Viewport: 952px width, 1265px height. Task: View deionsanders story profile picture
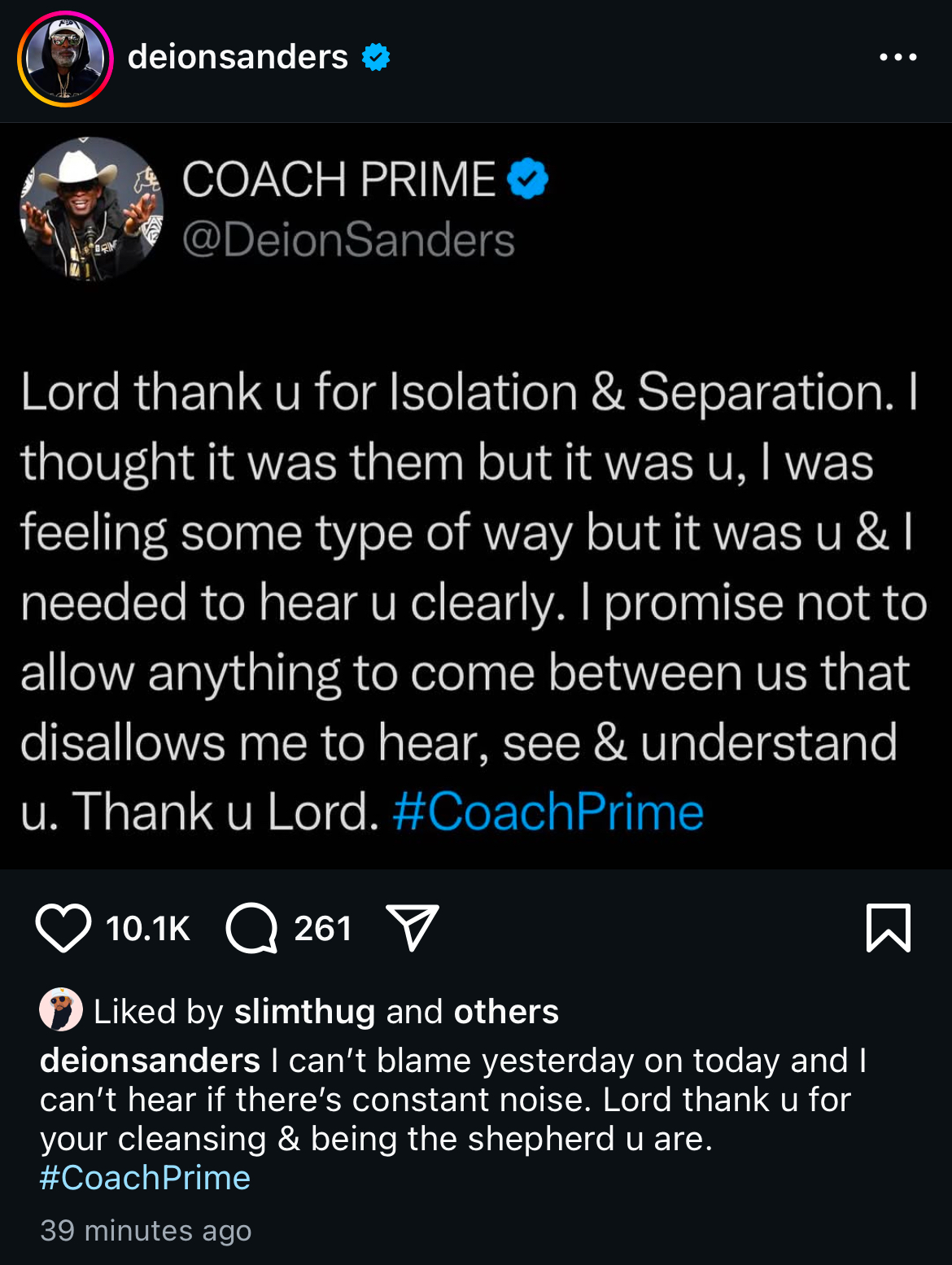pos(65,59)
